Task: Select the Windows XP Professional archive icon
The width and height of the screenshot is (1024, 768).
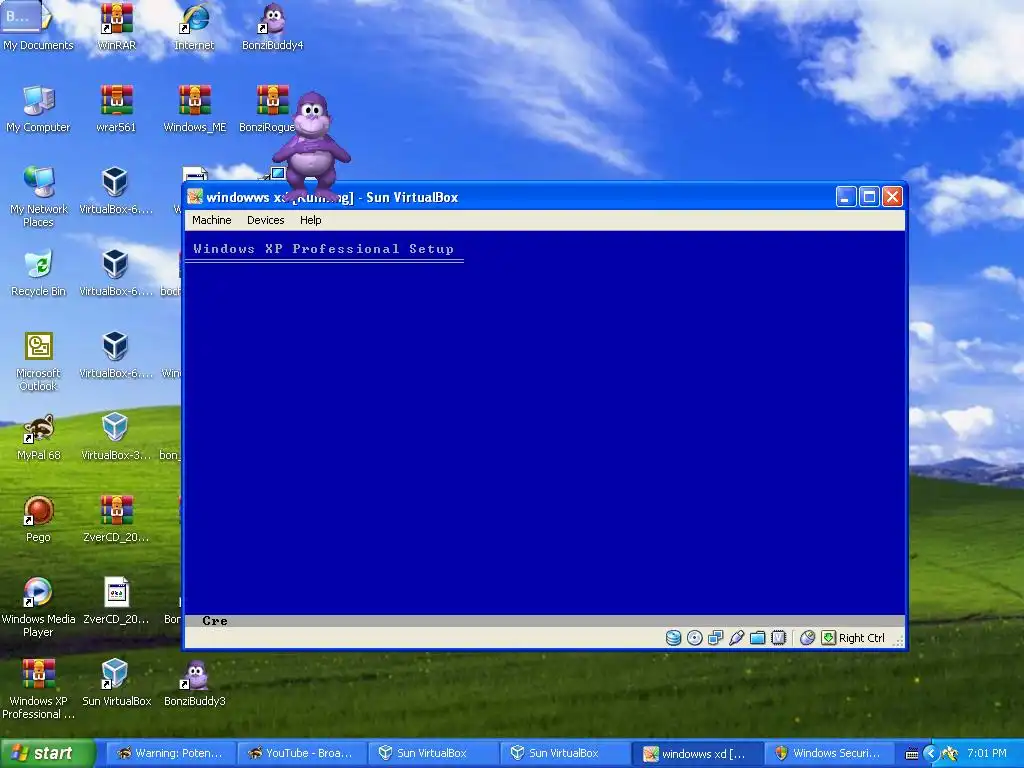Action: 38,689
